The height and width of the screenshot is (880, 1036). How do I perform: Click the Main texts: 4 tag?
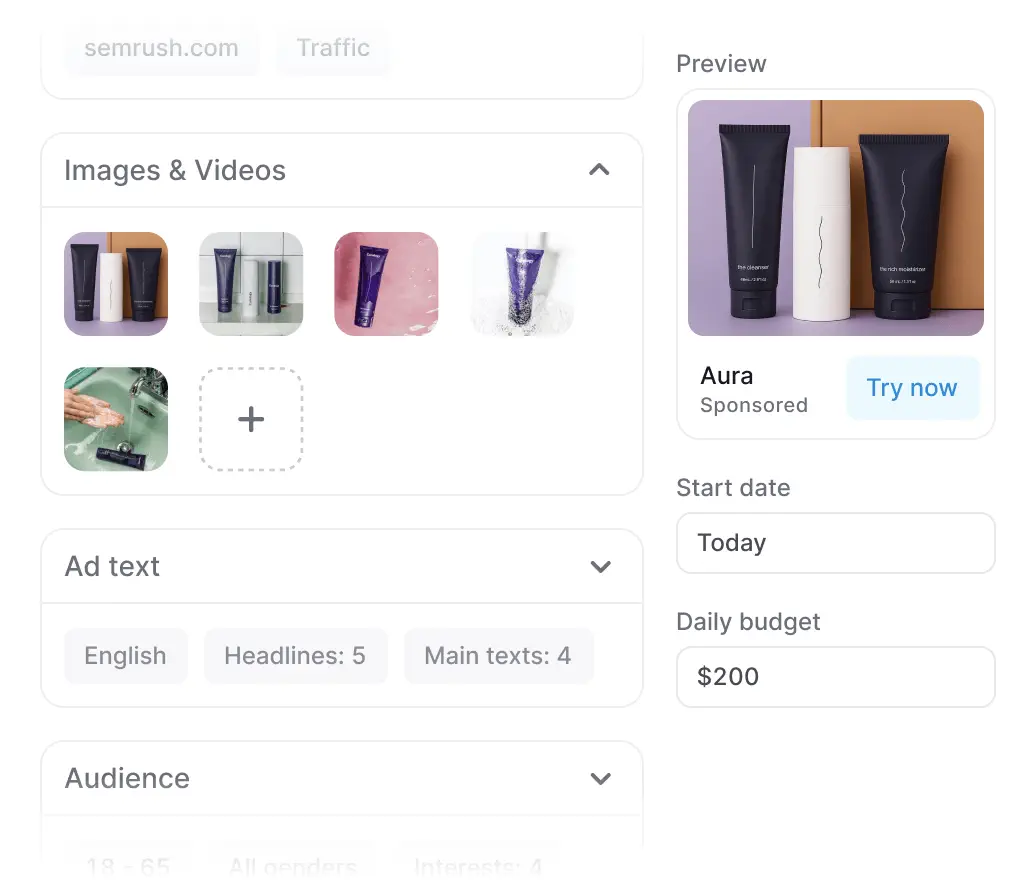[x=498, y=656]
